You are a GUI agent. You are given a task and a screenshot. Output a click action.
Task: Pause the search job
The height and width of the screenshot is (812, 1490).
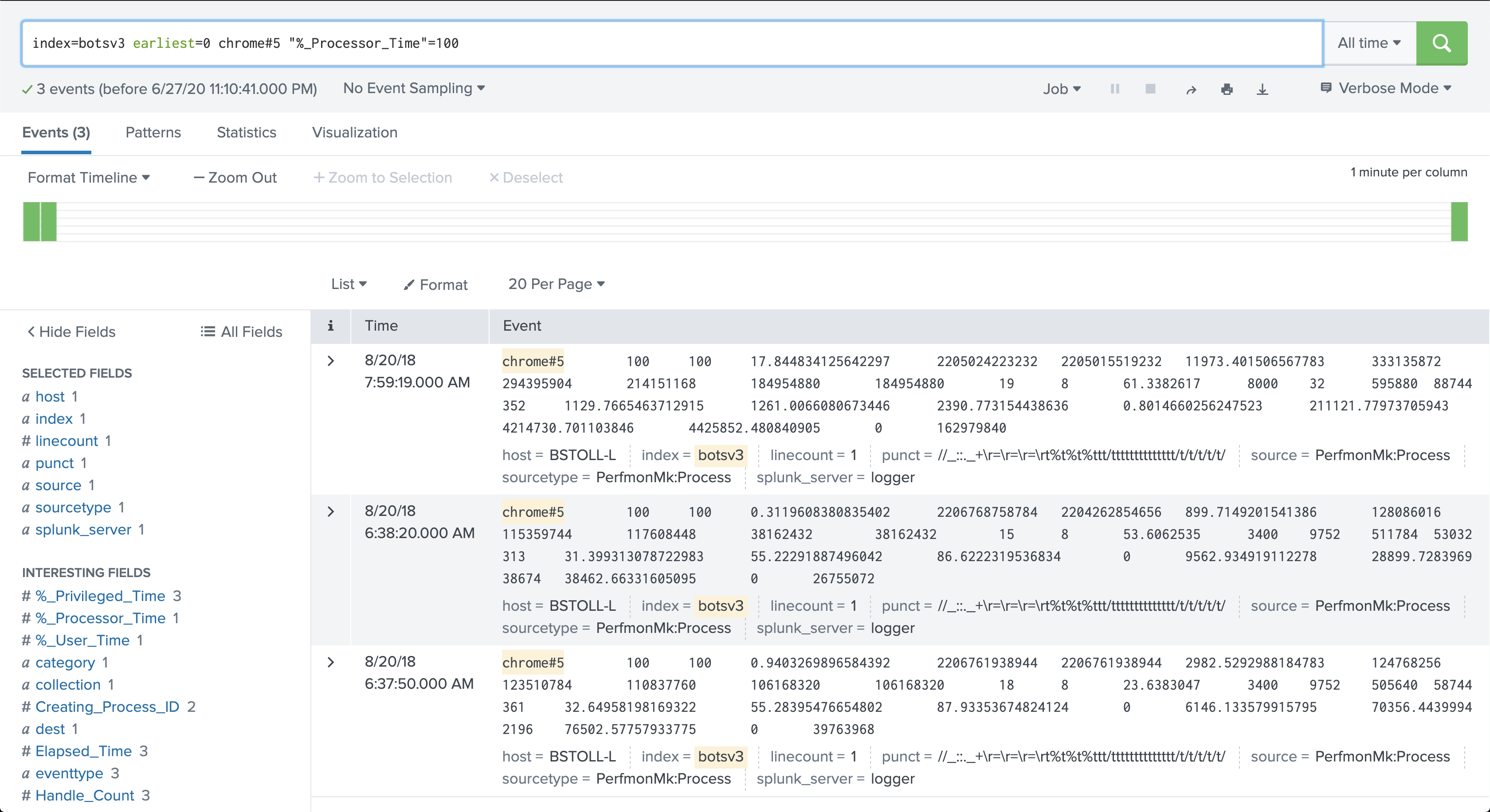[1114, 89]
